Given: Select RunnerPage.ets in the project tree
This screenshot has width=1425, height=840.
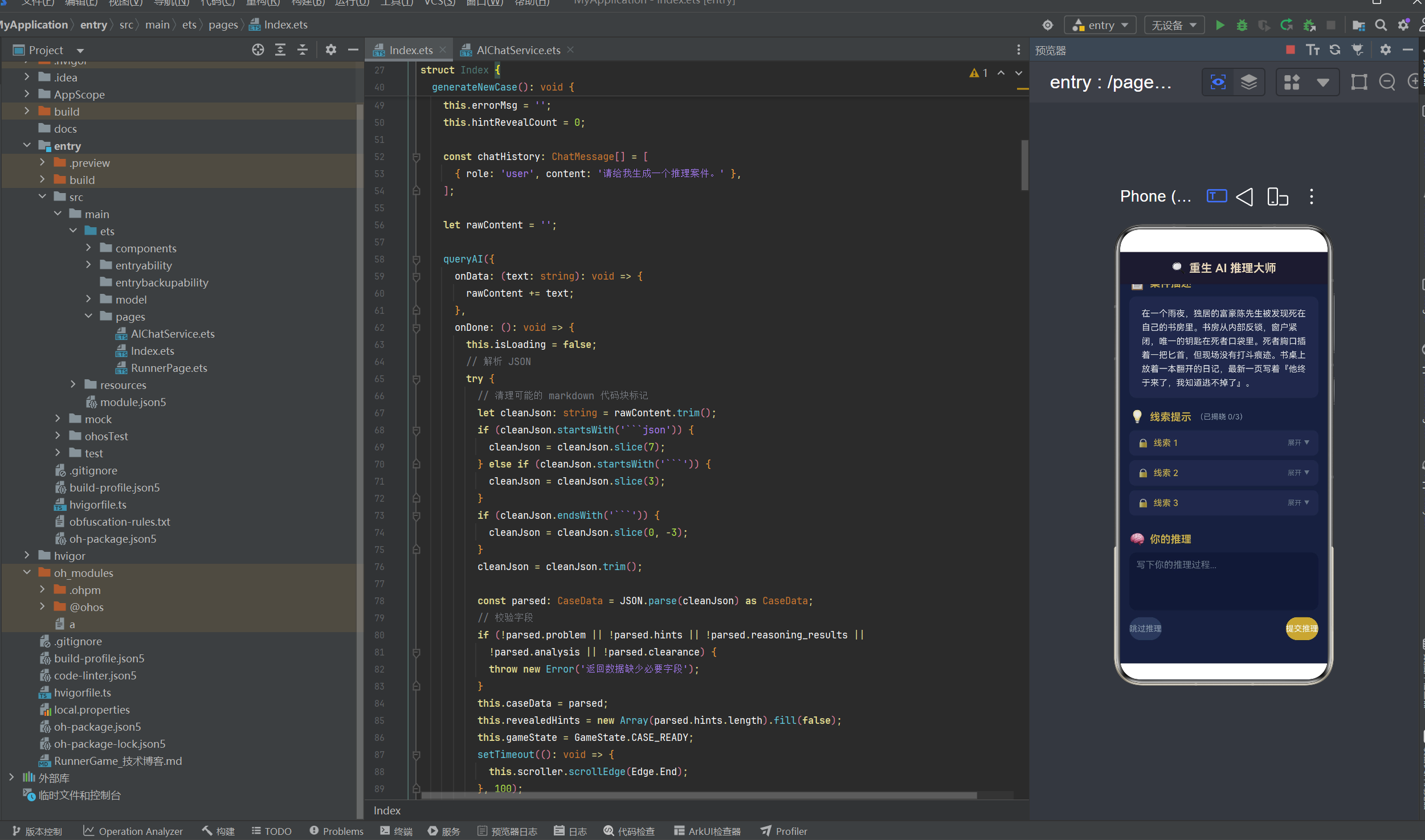Looking at the screenshot, I should [169, 368].
